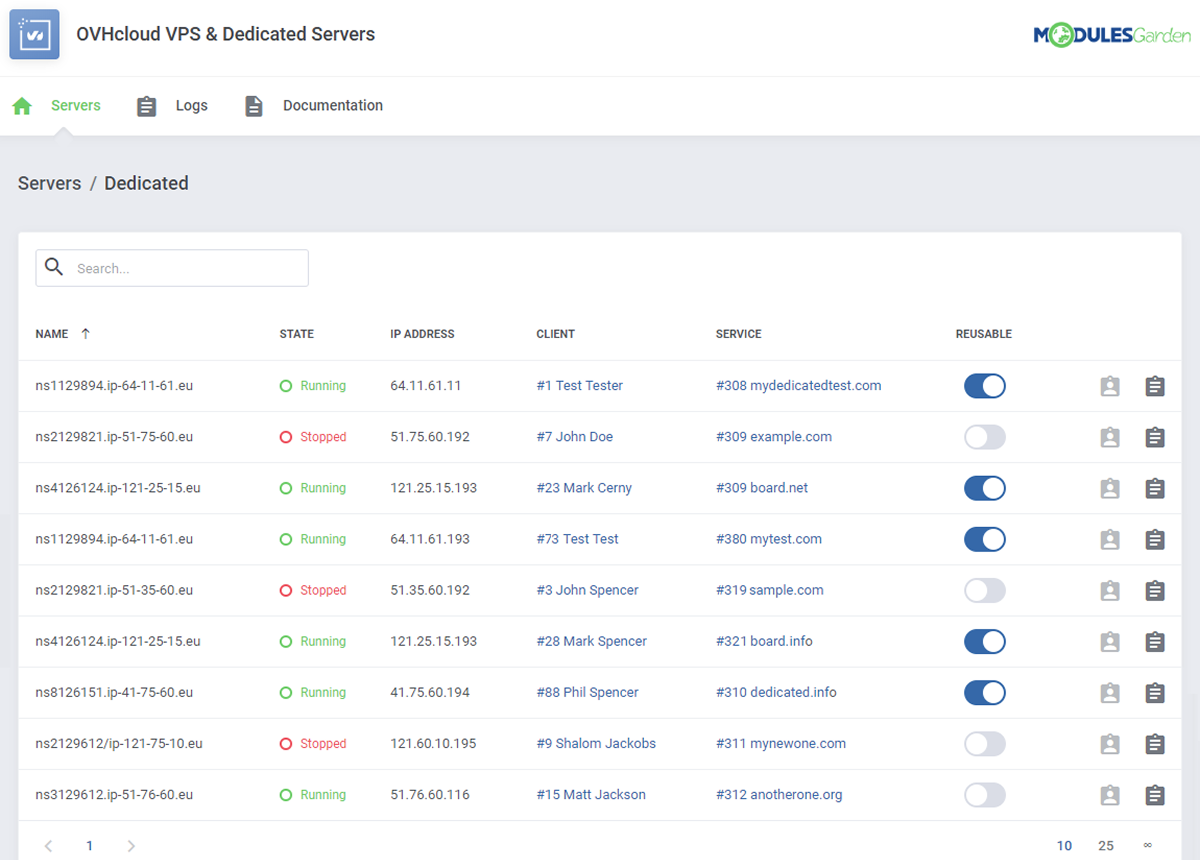The width and height of the screenshot is (1200, 860).
Task: Click the Search input field
Action: (172, 268)
